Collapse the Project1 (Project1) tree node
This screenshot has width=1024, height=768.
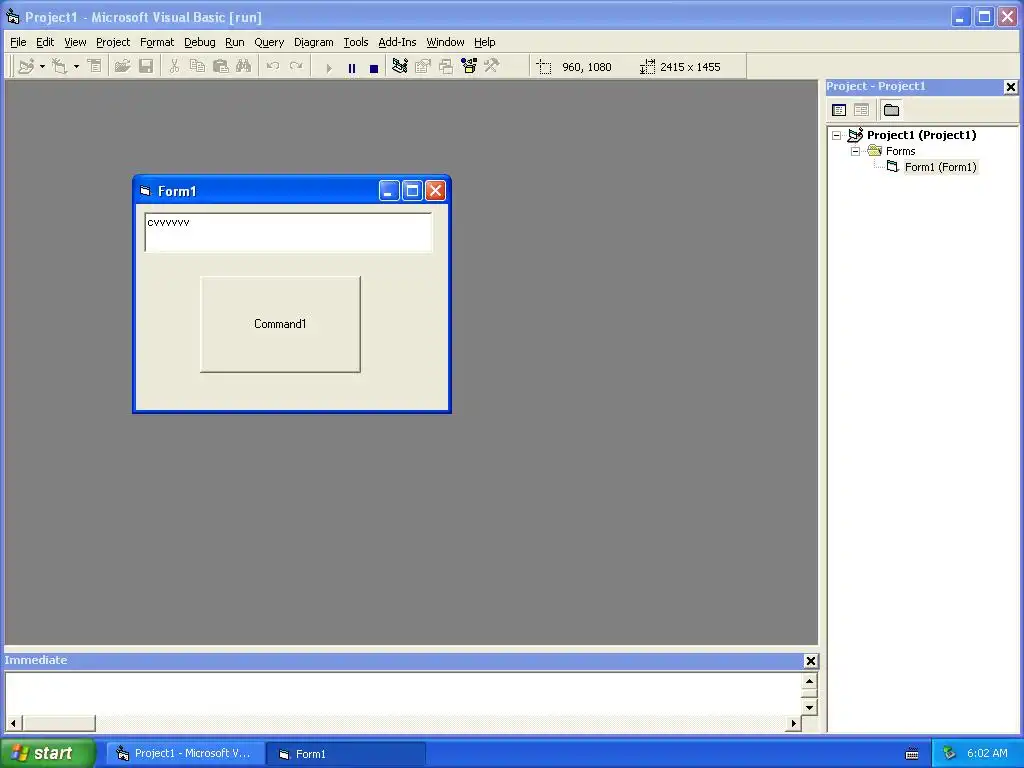point(837,136)
